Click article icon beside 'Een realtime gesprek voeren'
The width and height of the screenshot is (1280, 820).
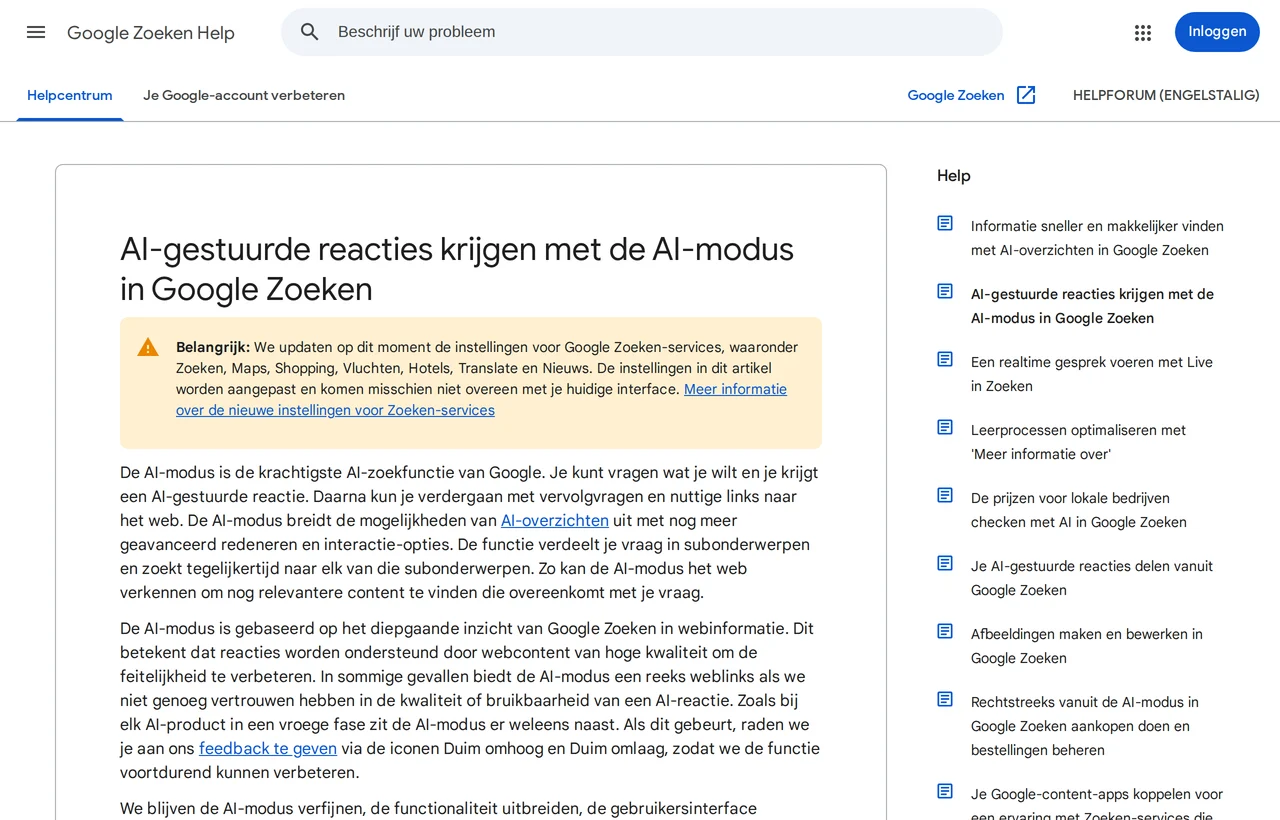tap(945, 359)
